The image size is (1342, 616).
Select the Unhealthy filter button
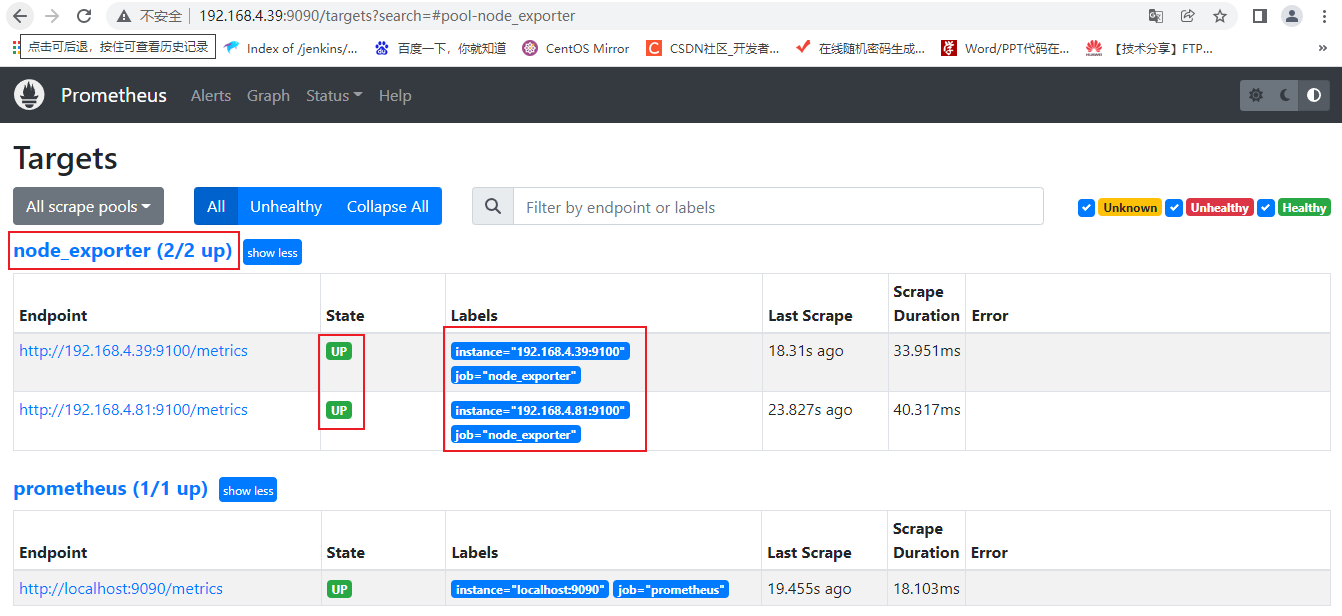click(286, 206)
